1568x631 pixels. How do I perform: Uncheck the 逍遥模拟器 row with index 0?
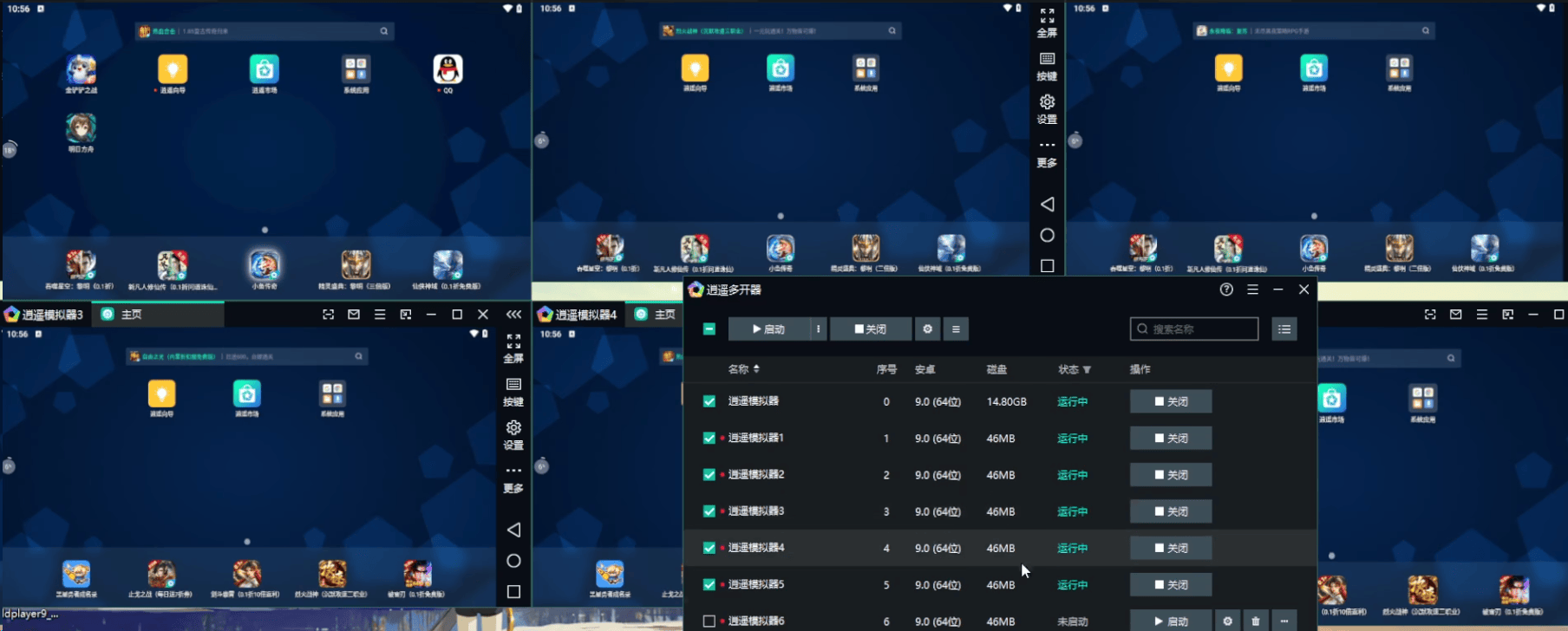point(709,401)
